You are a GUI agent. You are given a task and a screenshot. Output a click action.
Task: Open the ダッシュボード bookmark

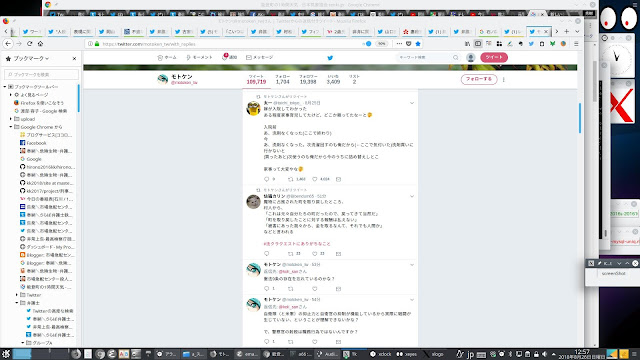coord(47,247)
